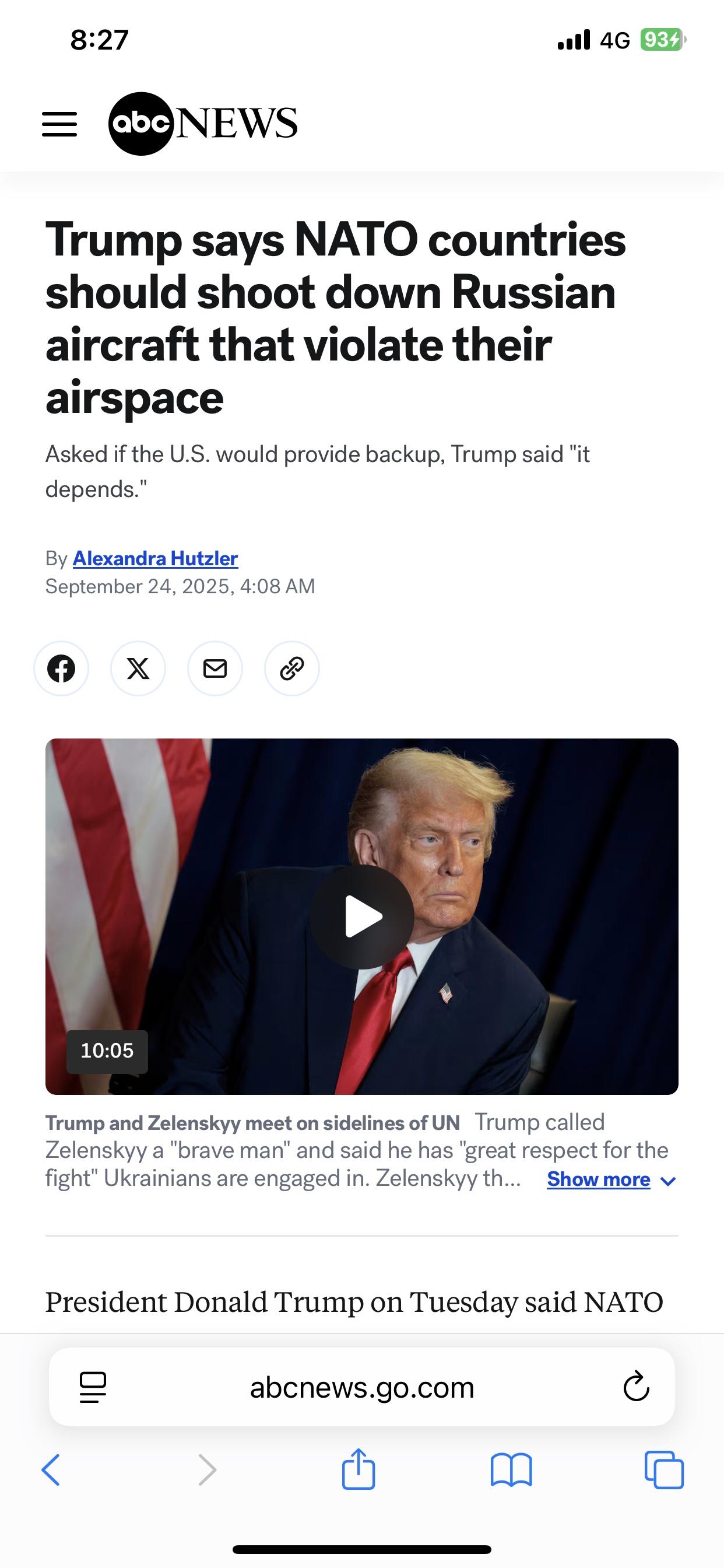Viewport: 724px width, 1568px height.
Task: Tap the video duration badge 10:05
Action: click(x=107, y=1051)
